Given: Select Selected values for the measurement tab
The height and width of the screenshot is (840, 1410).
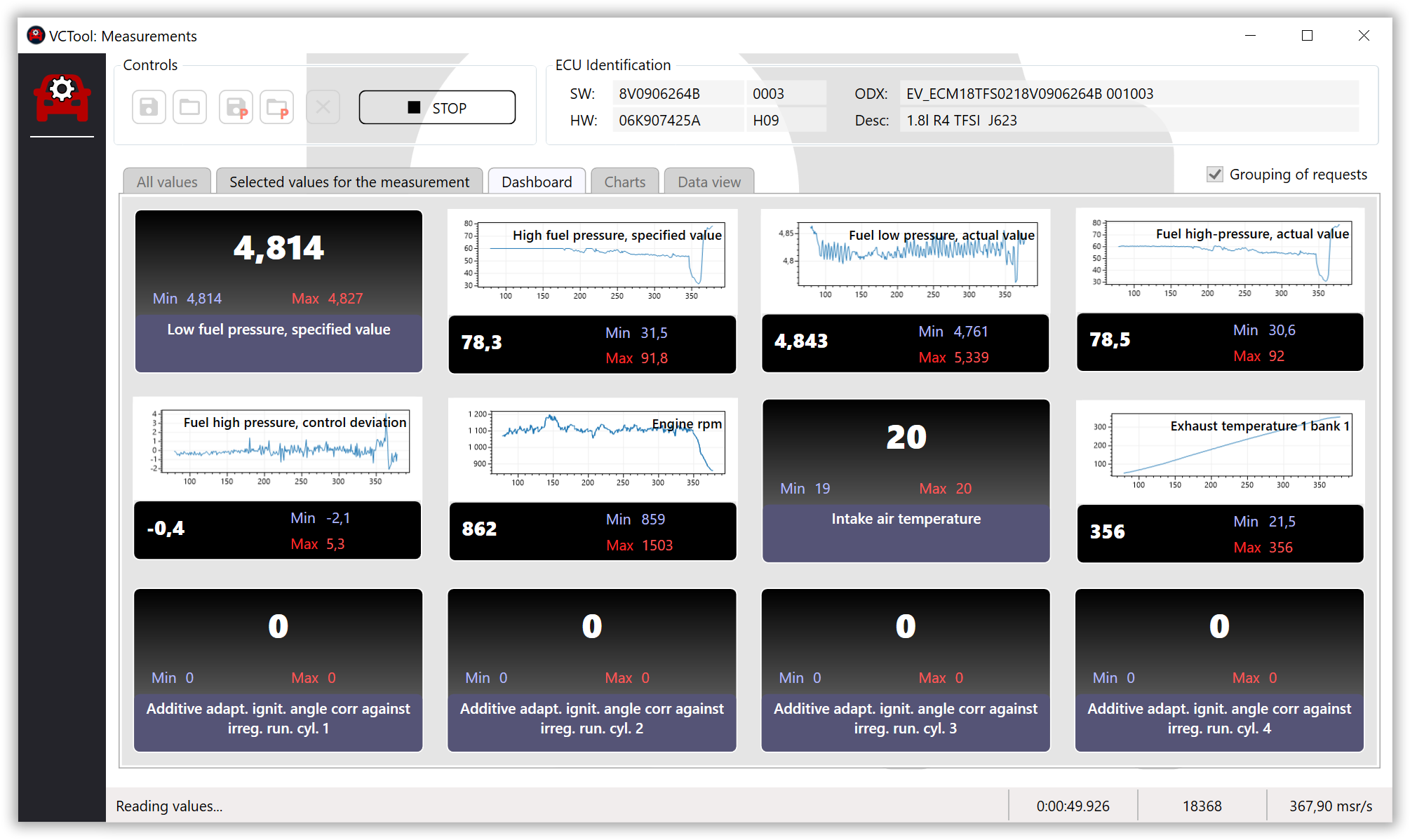Looking at the screenshot, I should click(349, 182).
